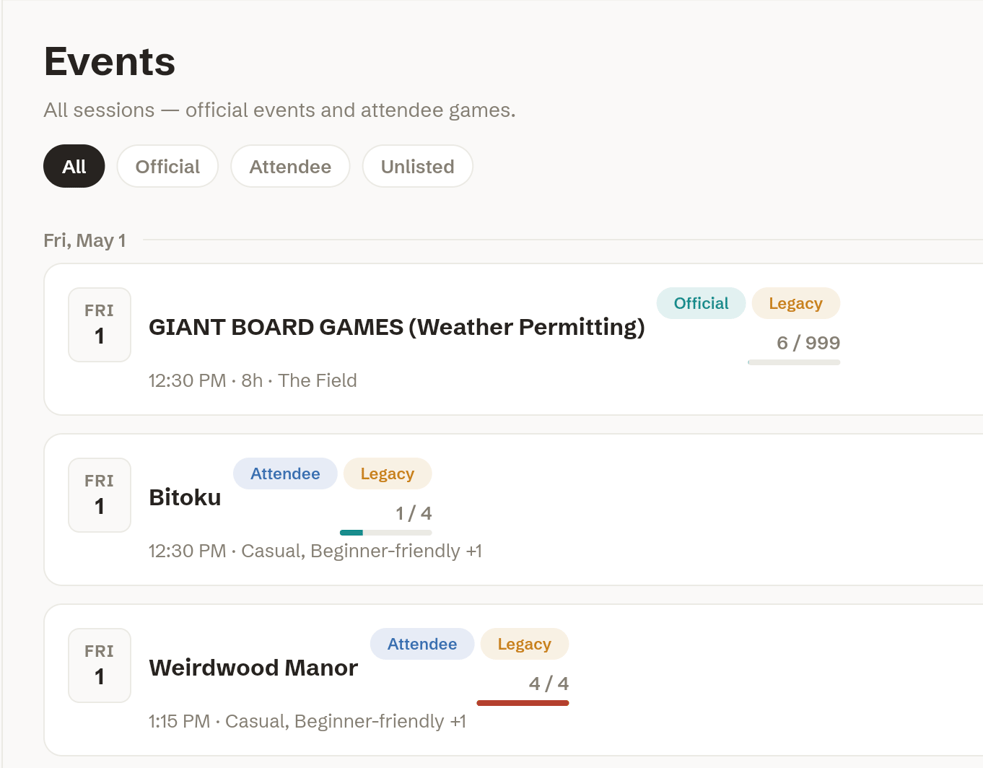Click the Legacy badge on GIANT BOARD GAMES

click(796, 303)
